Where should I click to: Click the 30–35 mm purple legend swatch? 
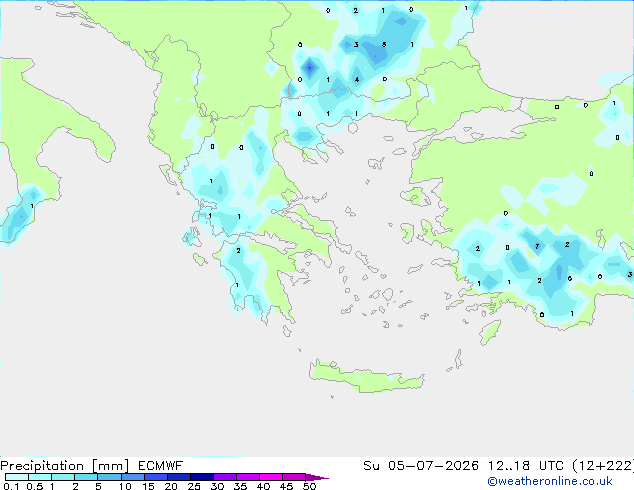[x=225, y=477]
